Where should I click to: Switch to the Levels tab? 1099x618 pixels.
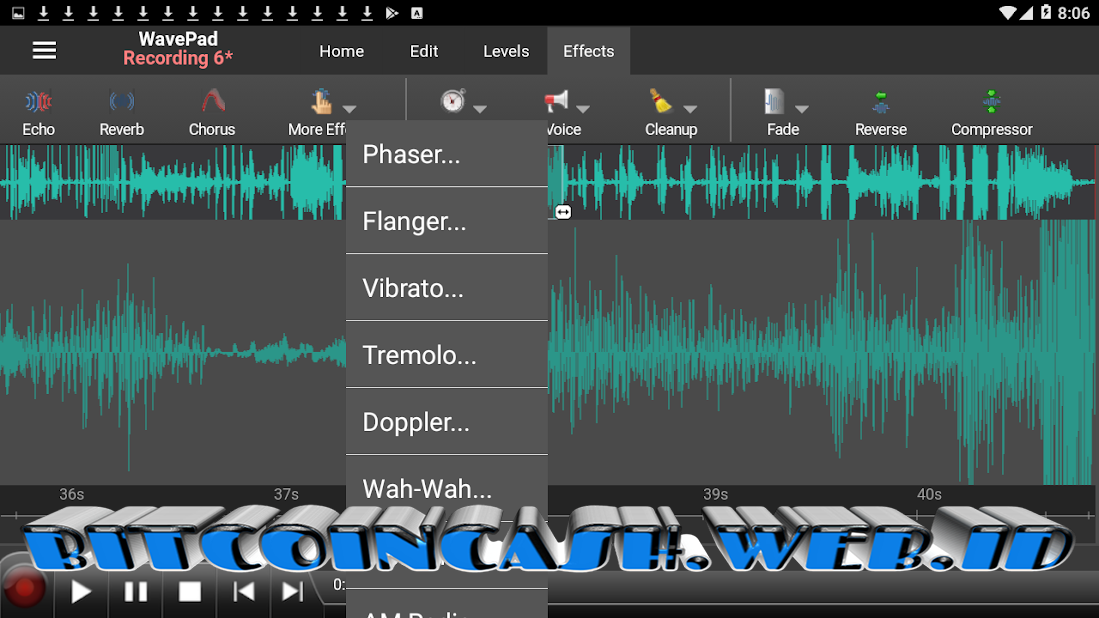coord(506,51)
